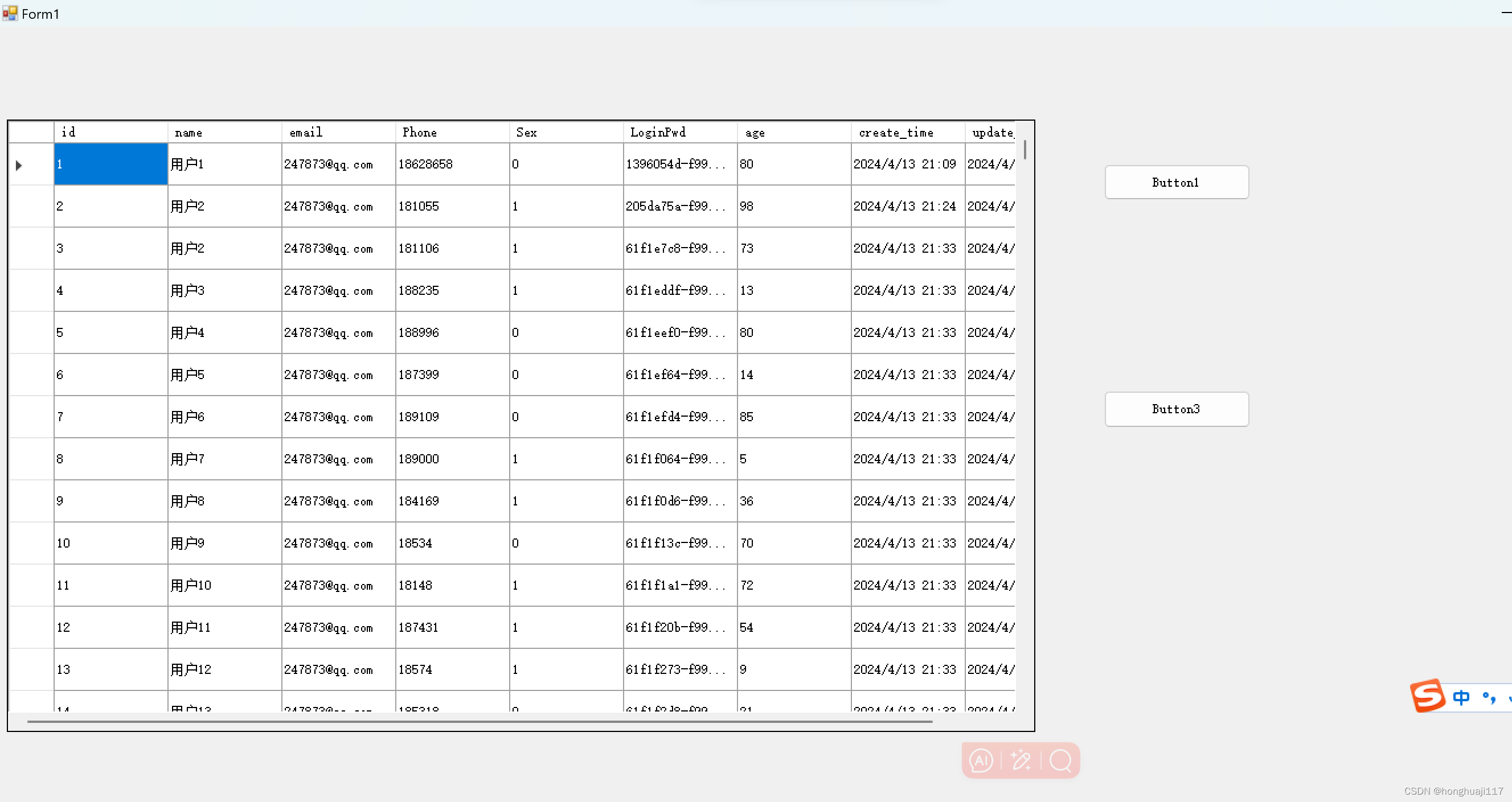
Task: Select the cell containing 205da75a-f99 password
Action: pos(678,206)
